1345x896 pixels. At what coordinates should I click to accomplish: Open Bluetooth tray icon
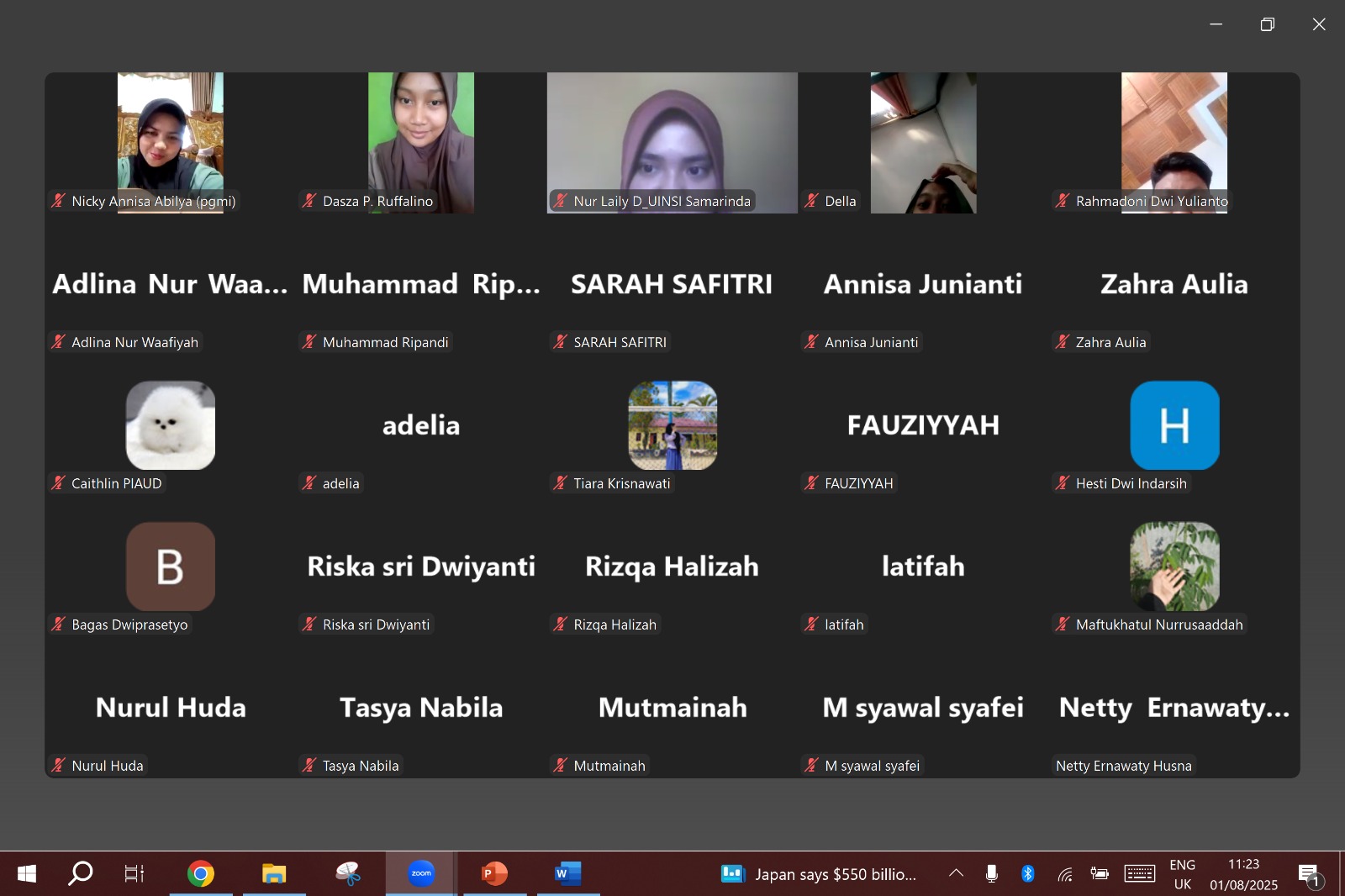coord(1027,874)
